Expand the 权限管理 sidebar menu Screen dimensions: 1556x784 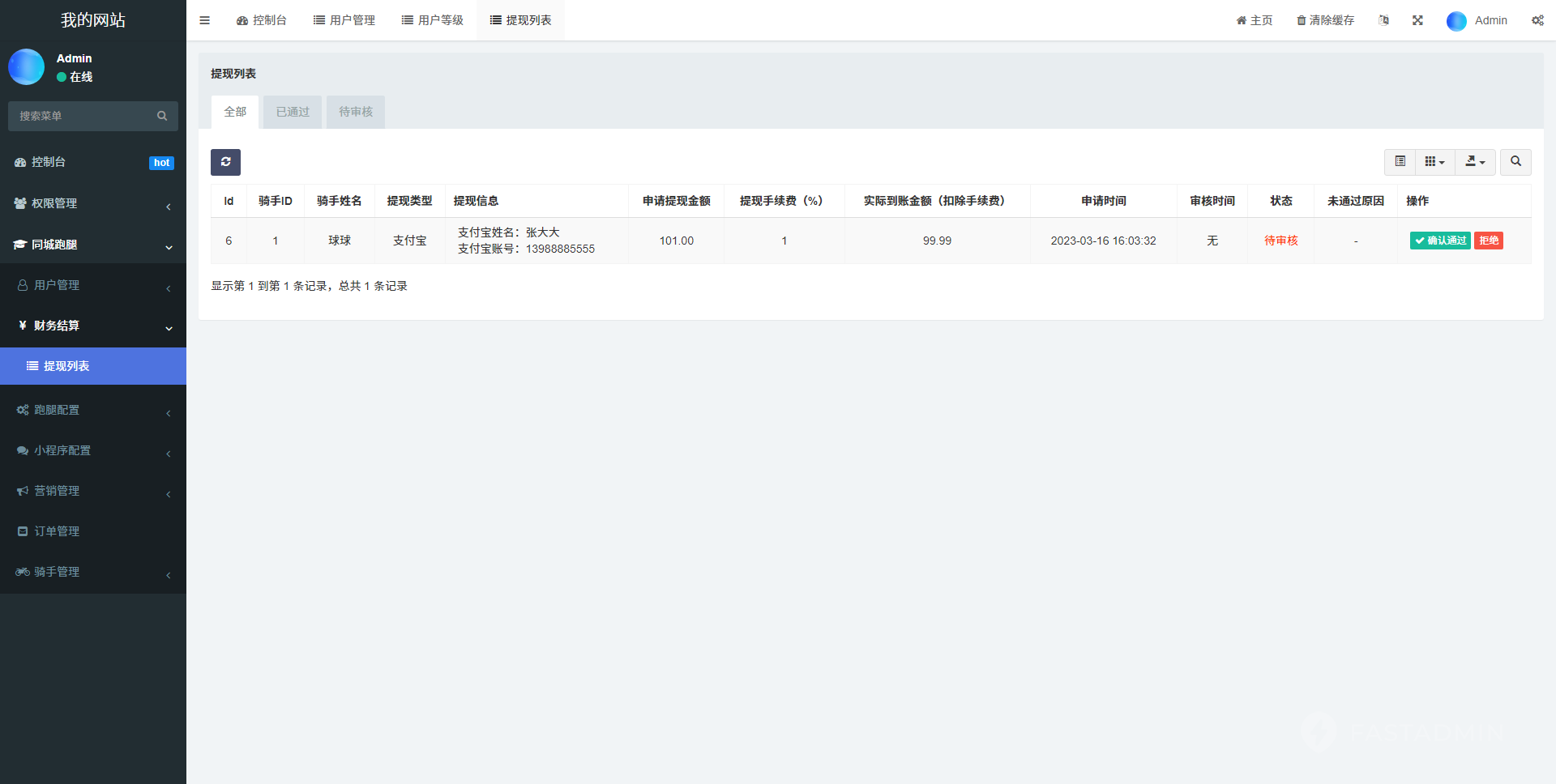point(93,203)
